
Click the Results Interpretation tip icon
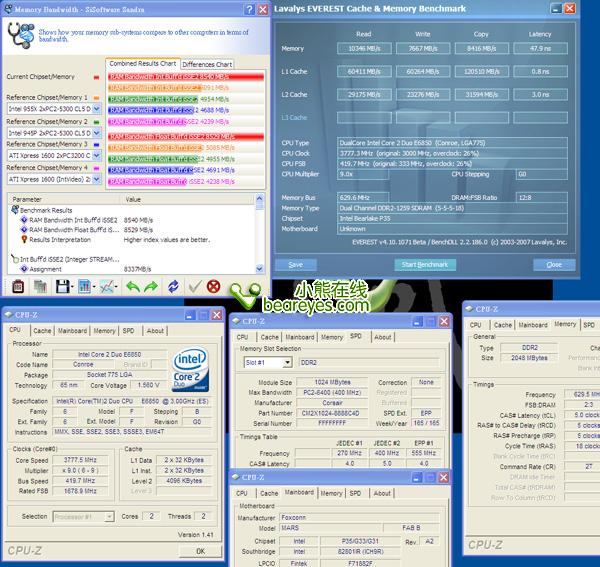click(24, 240)
